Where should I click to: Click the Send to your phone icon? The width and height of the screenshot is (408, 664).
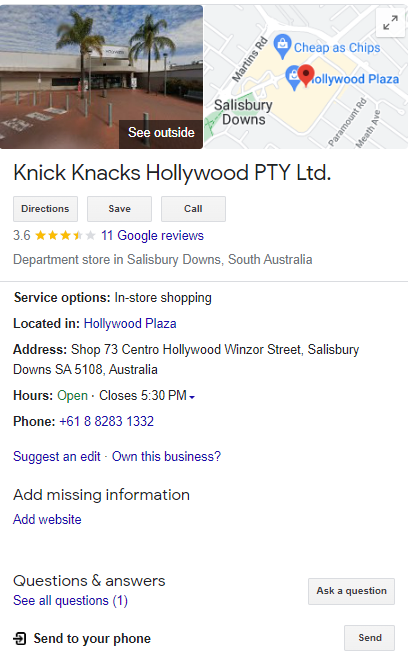pyautogui.click(x=20, y=638)
